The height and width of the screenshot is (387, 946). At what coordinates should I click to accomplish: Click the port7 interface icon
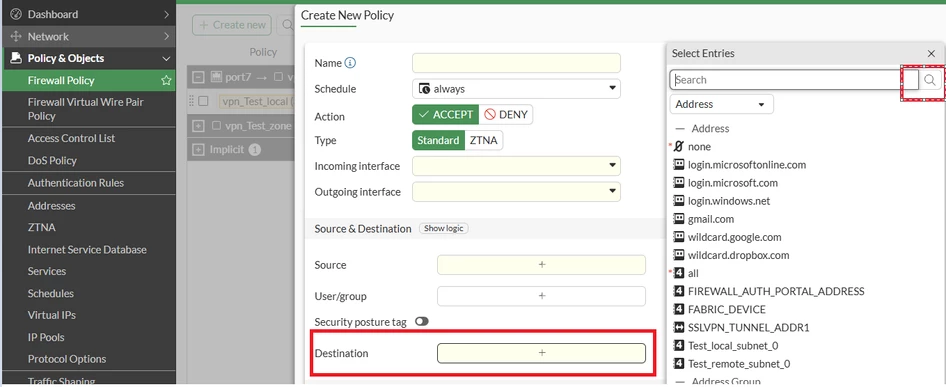pos(217,77)
